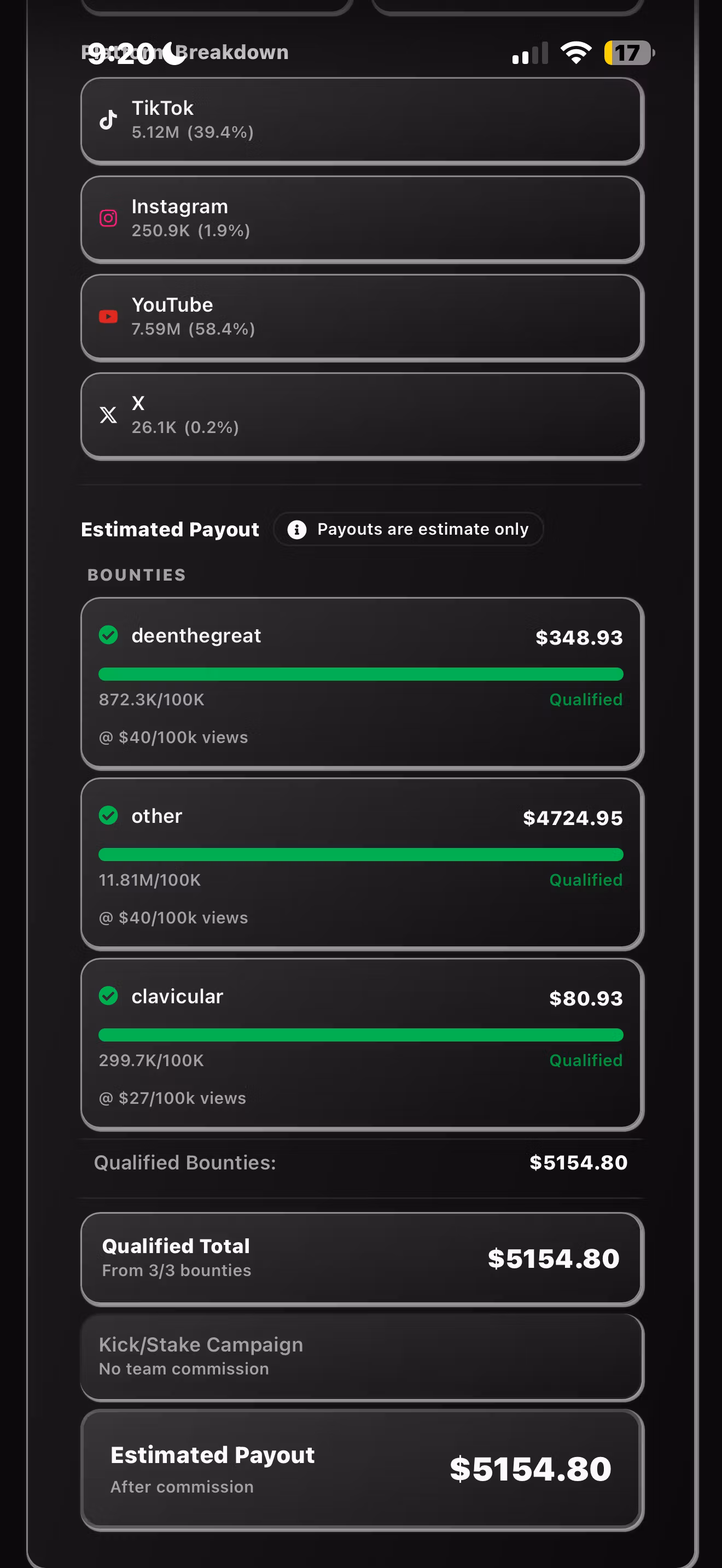Tap the Instagram logo icon
Screen dimensions: 722x1568
(x=108, y=218)
